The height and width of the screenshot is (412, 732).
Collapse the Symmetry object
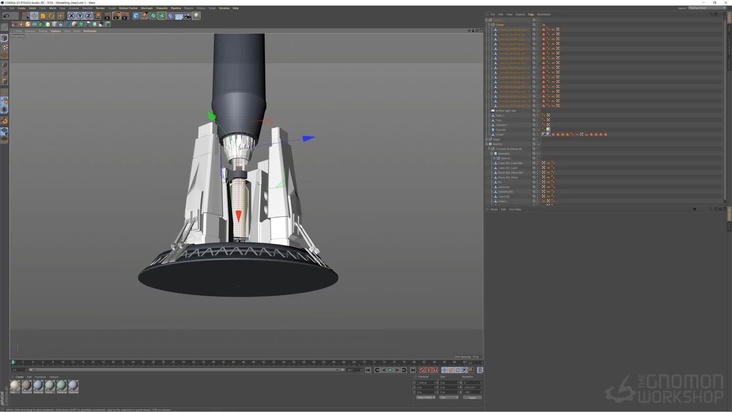491,154
